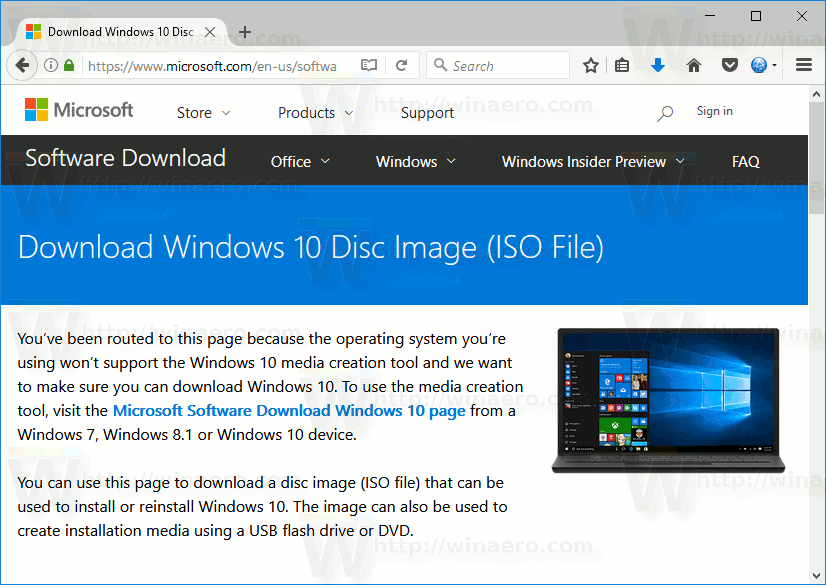Expand the globe extension dropdown arrow
Screen dimensions: 826x585
click(774, 66)
